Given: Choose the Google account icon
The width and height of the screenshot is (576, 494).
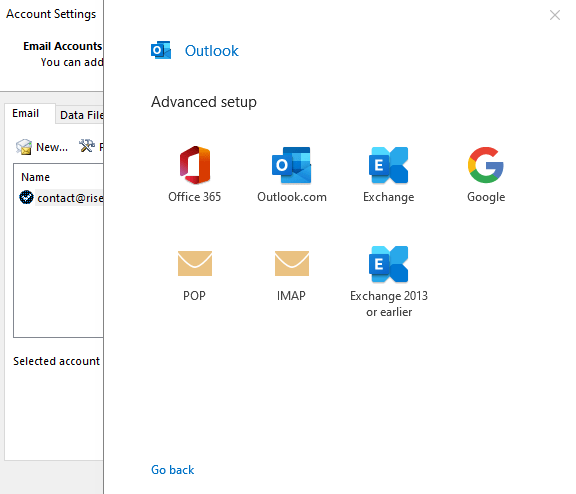Looking at the screenshot, I should click(486, 165).
